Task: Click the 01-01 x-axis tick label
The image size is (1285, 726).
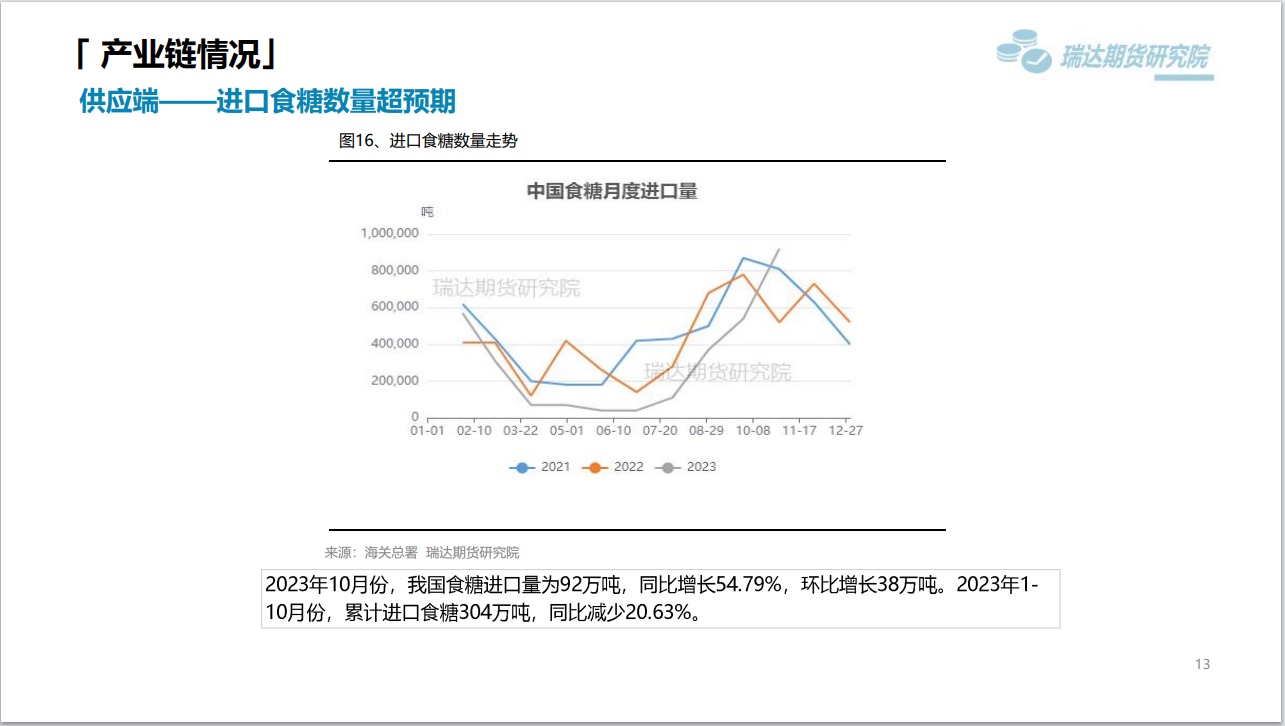Action: pos(427,430)
